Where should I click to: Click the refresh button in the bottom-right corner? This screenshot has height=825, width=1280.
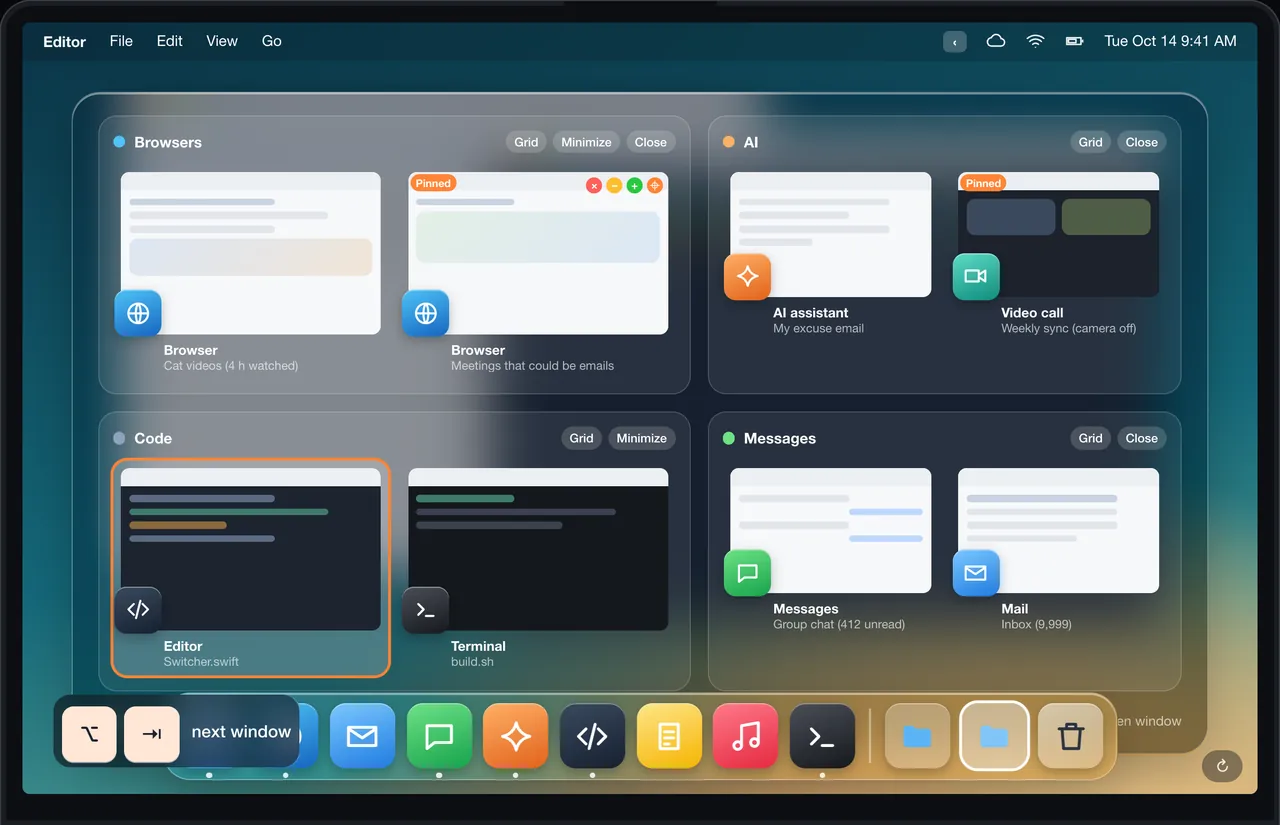click(1222, 766)
